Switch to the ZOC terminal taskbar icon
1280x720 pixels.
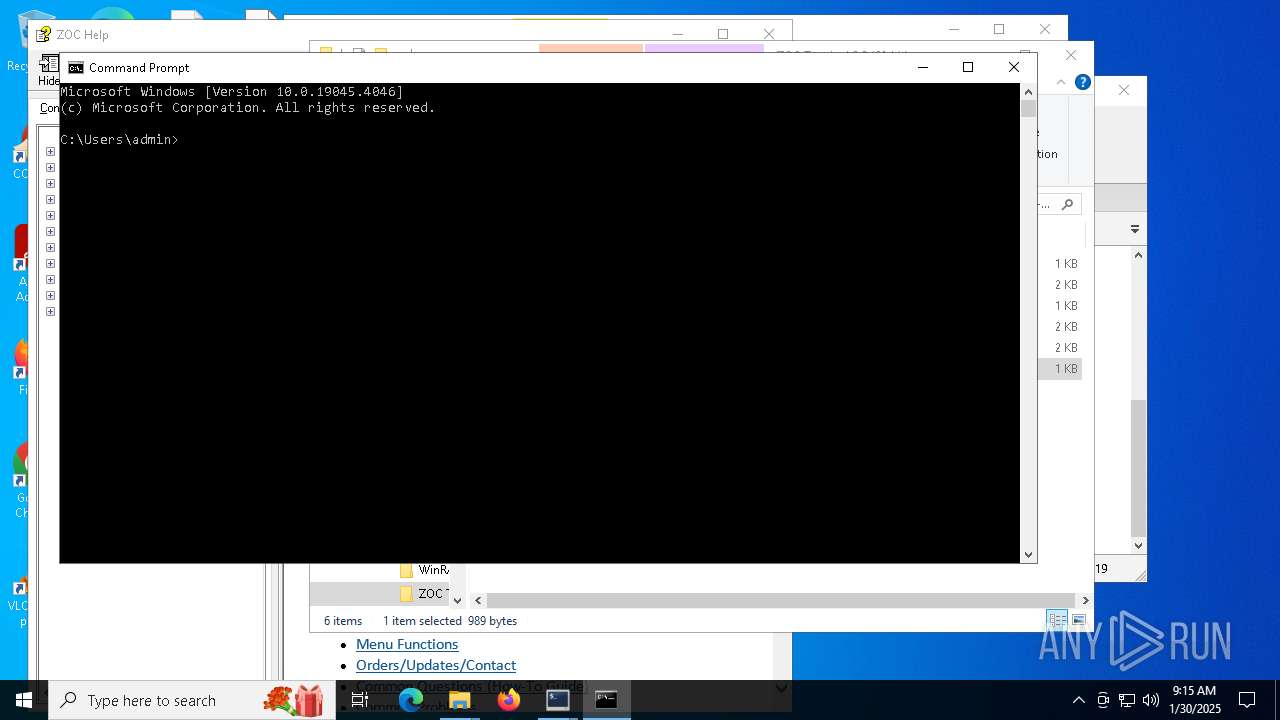[x=558, y=700]
